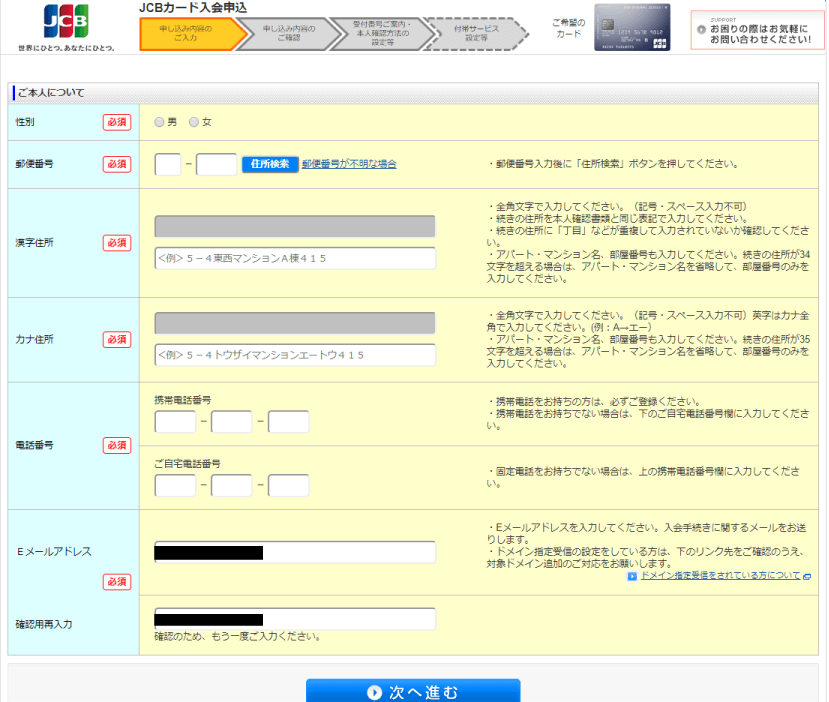The image size is (829, 702).
Task: Click the JCB logo
Action: 65,20
